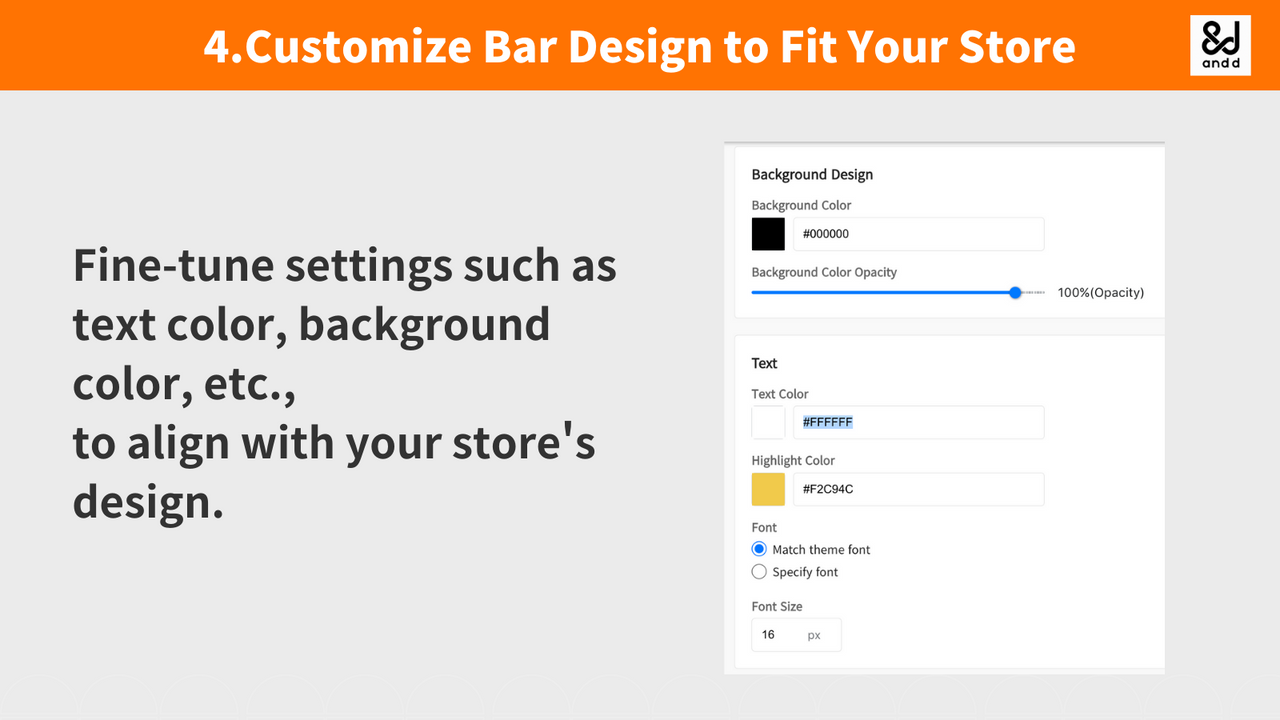This screenshot has width=1280, height=720.
Task: Enable the Match theme font option
Action: [758, 549]
